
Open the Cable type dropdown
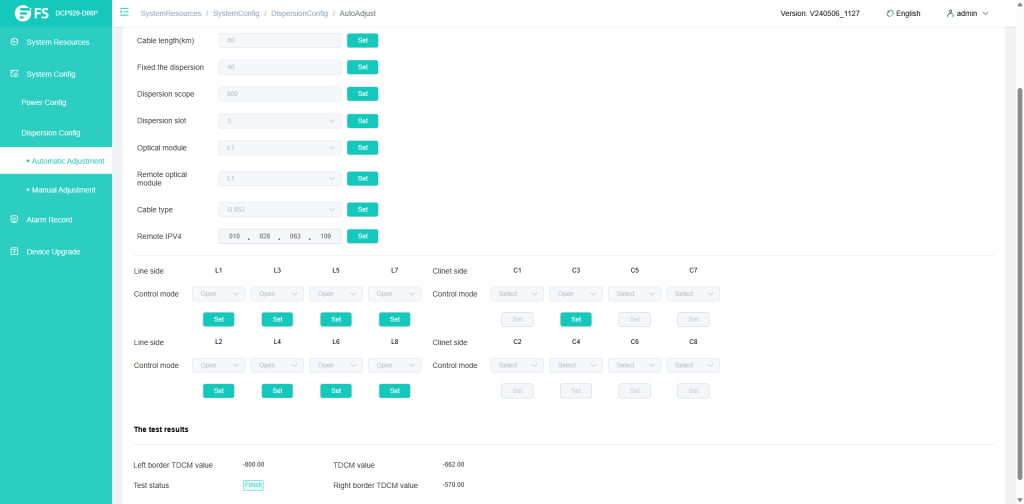(x=280, y=210)
